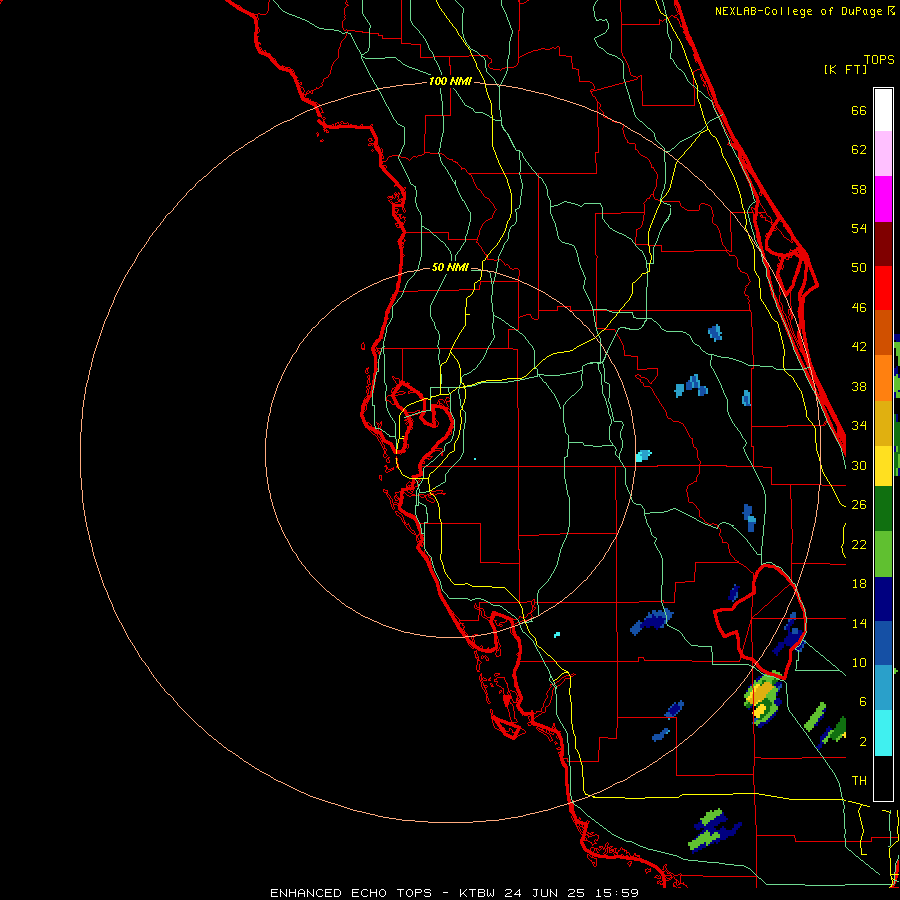900x900 pixels.
Task: Click the medium blue 10-14 kft legend swatch
Action: pyautogui.click(x=883, y=643)
